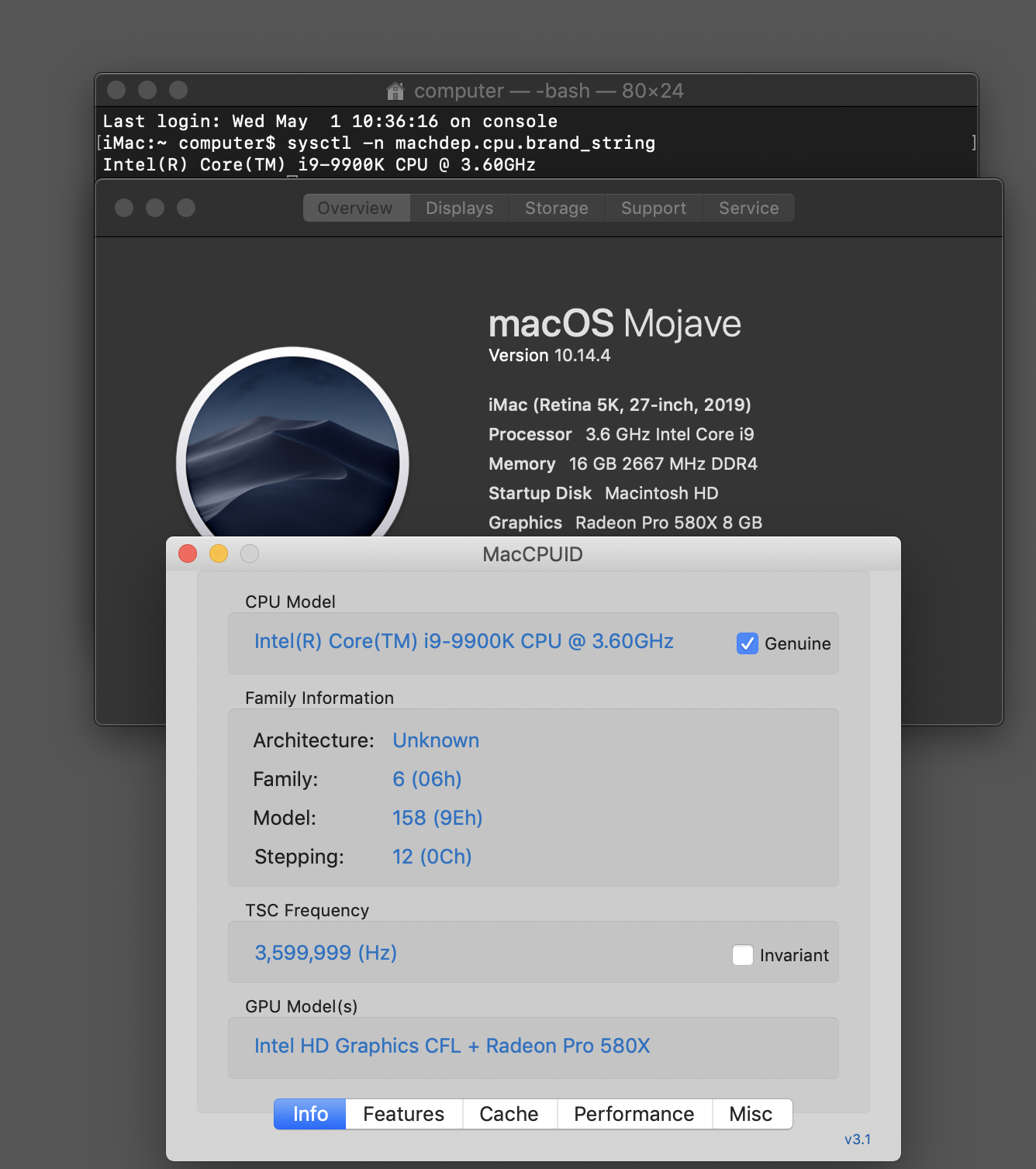The image size is (1036, 1169).
Task: Click the v3.1 version label in MacCPUID
Action: [x=858, y=1140]
